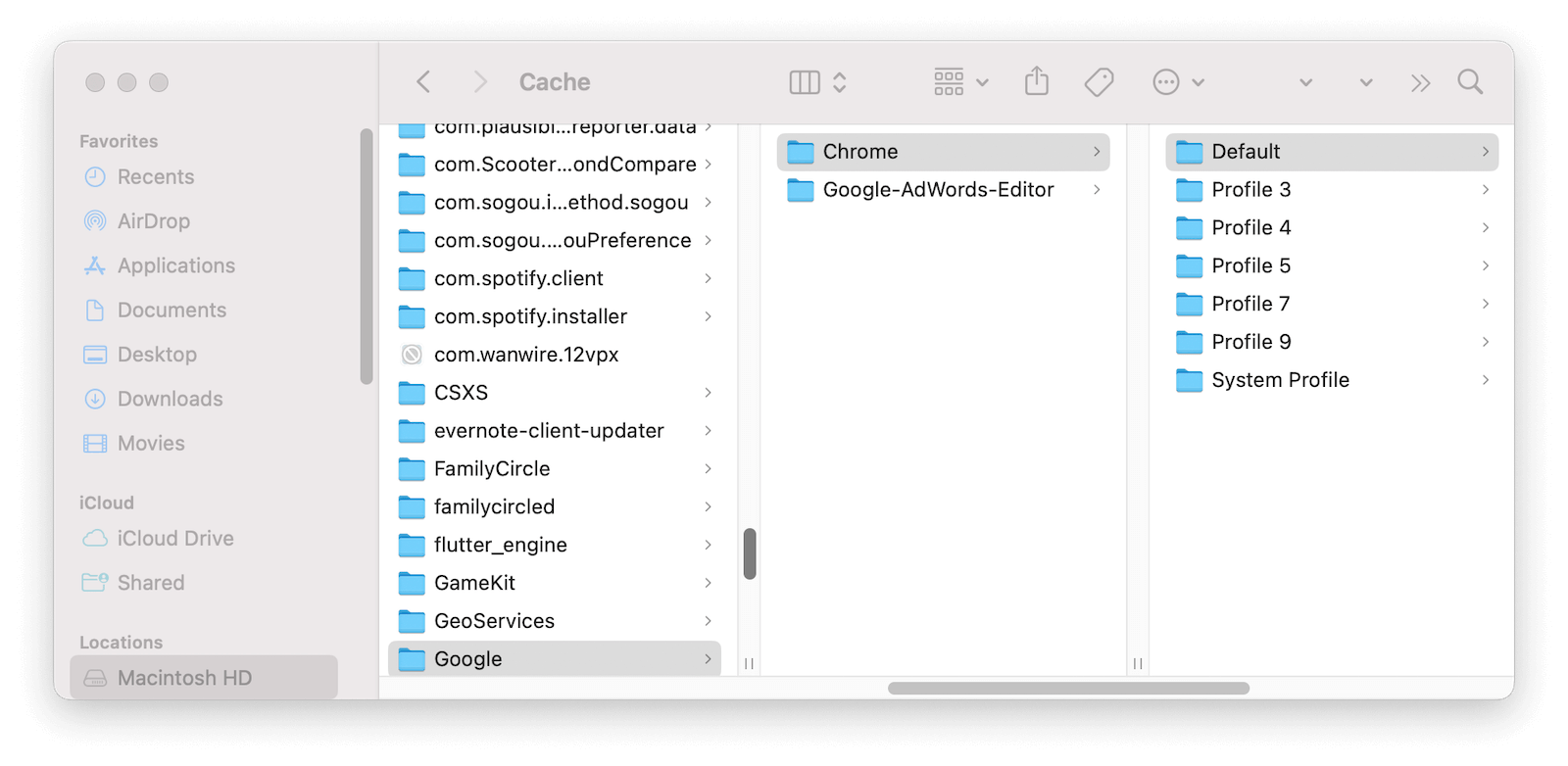Image resolution: width=1568 pixels, height=766 pixels.
Task: Click the blocked icon of com.wanwire.12vpx
Action: (412, 355)
